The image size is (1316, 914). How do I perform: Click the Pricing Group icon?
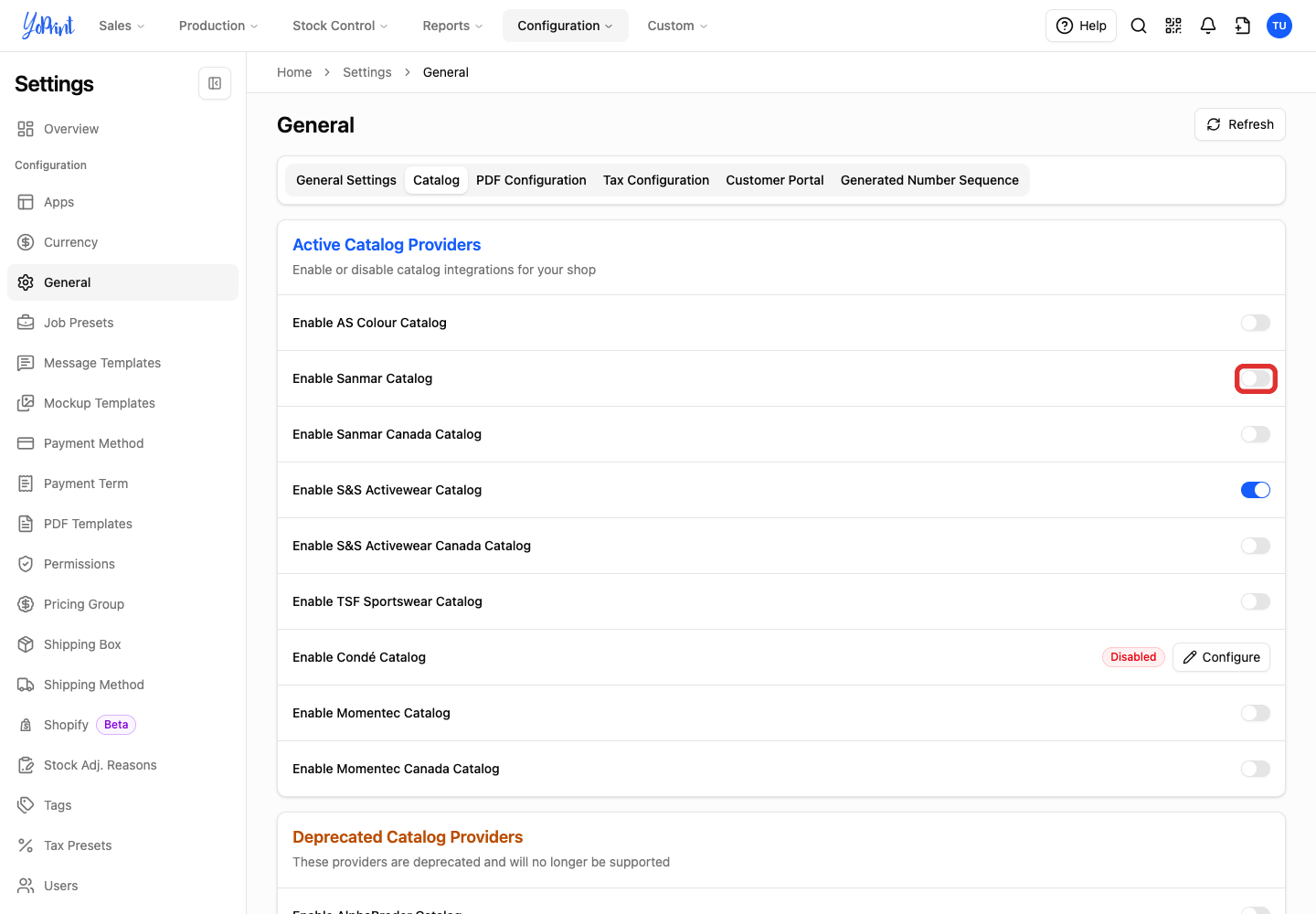[x=26, y=604]
